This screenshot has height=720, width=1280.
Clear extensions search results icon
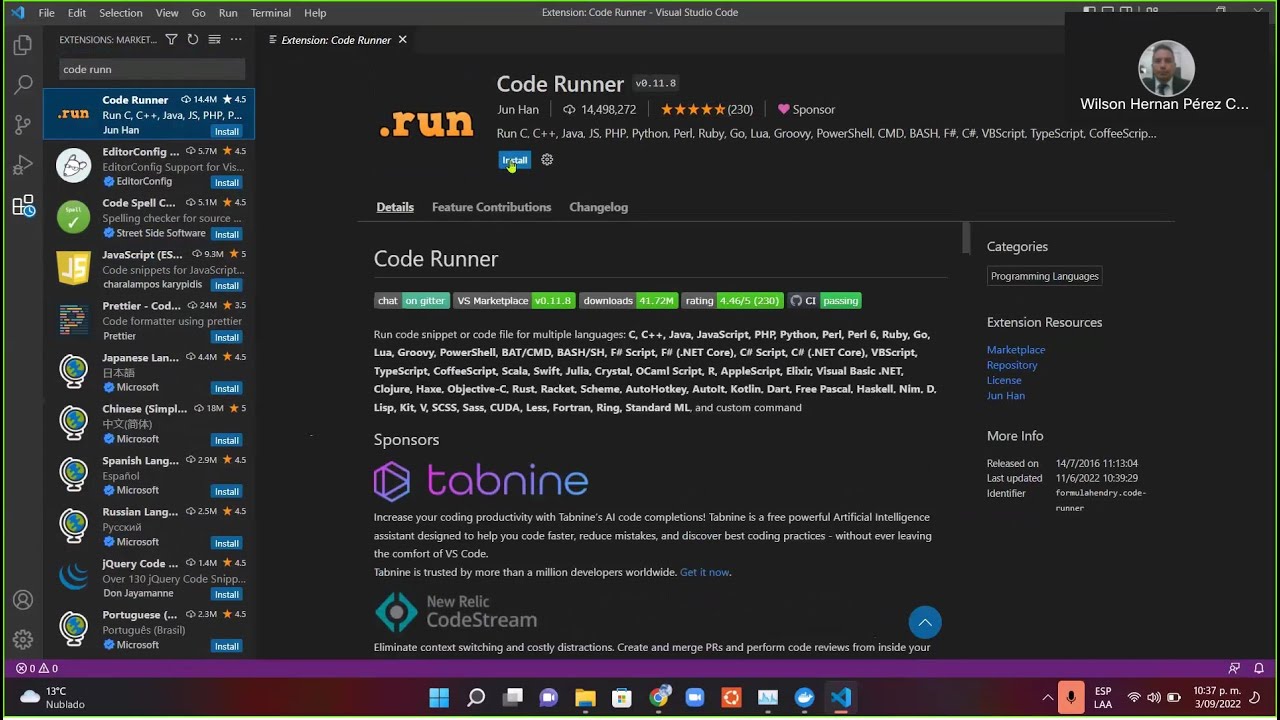tap(214, 40)
